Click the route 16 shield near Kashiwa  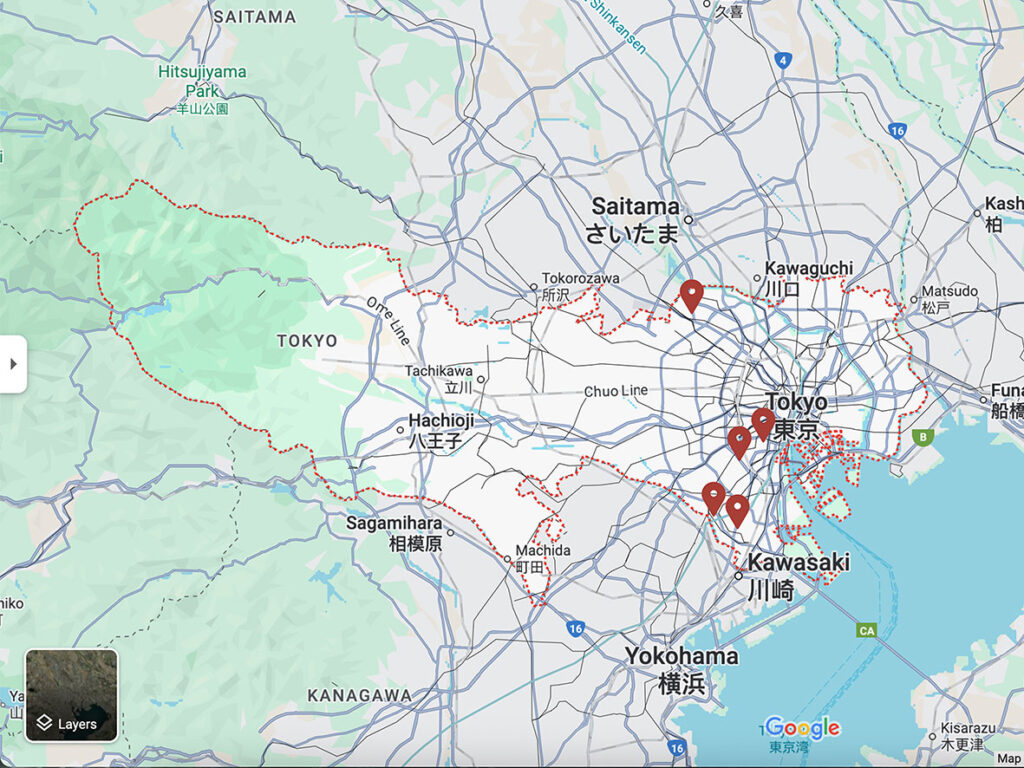point(897,131)
